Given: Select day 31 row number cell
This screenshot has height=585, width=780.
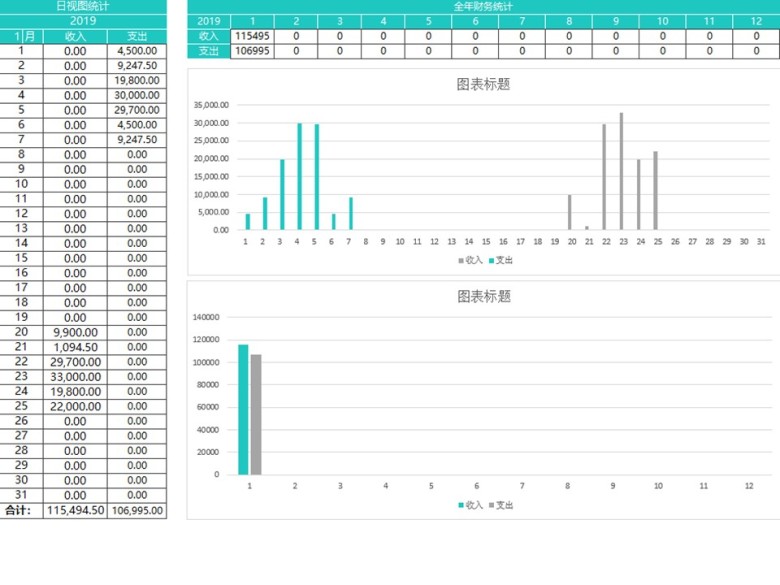Looking at the screenshot, I should (x=21, y=495).
